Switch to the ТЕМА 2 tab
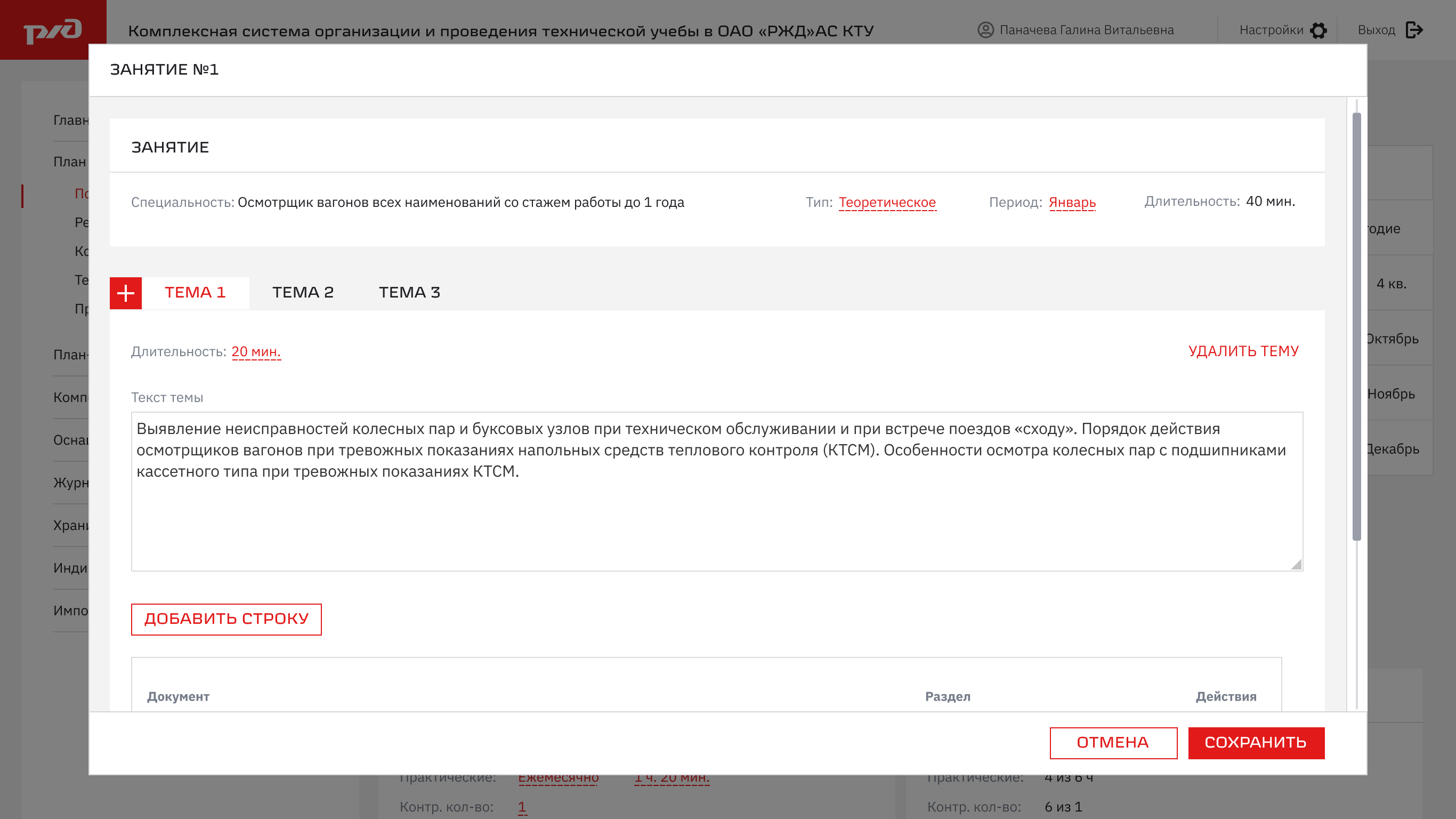 point(303,292)
